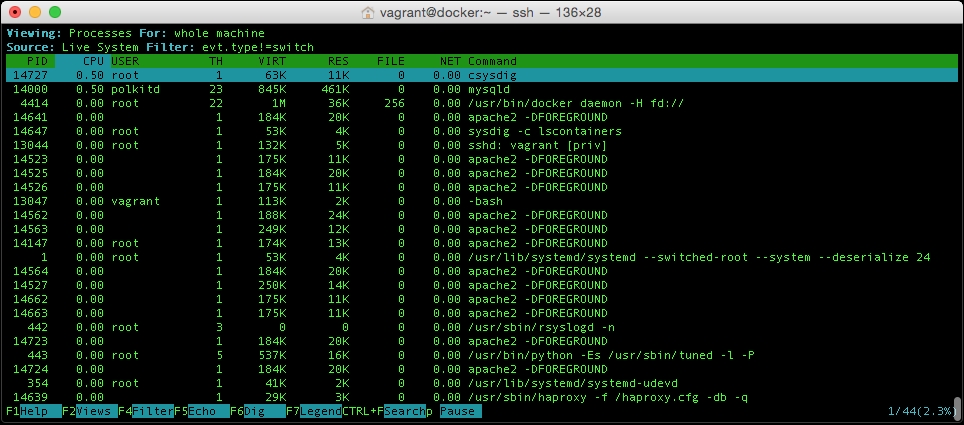964x425 pixels.
Task: Click the yellow minimize window button
Action: point(35,12)
